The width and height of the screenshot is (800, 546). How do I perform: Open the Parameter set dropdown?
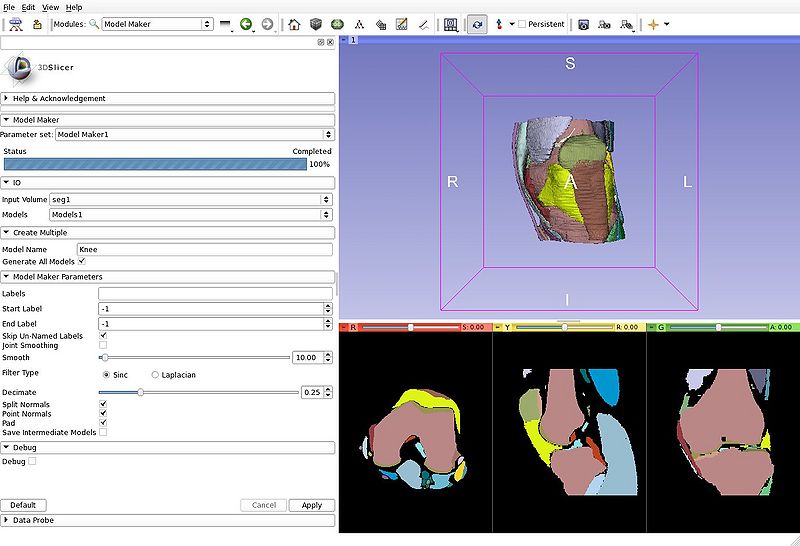tap(194, 134)
